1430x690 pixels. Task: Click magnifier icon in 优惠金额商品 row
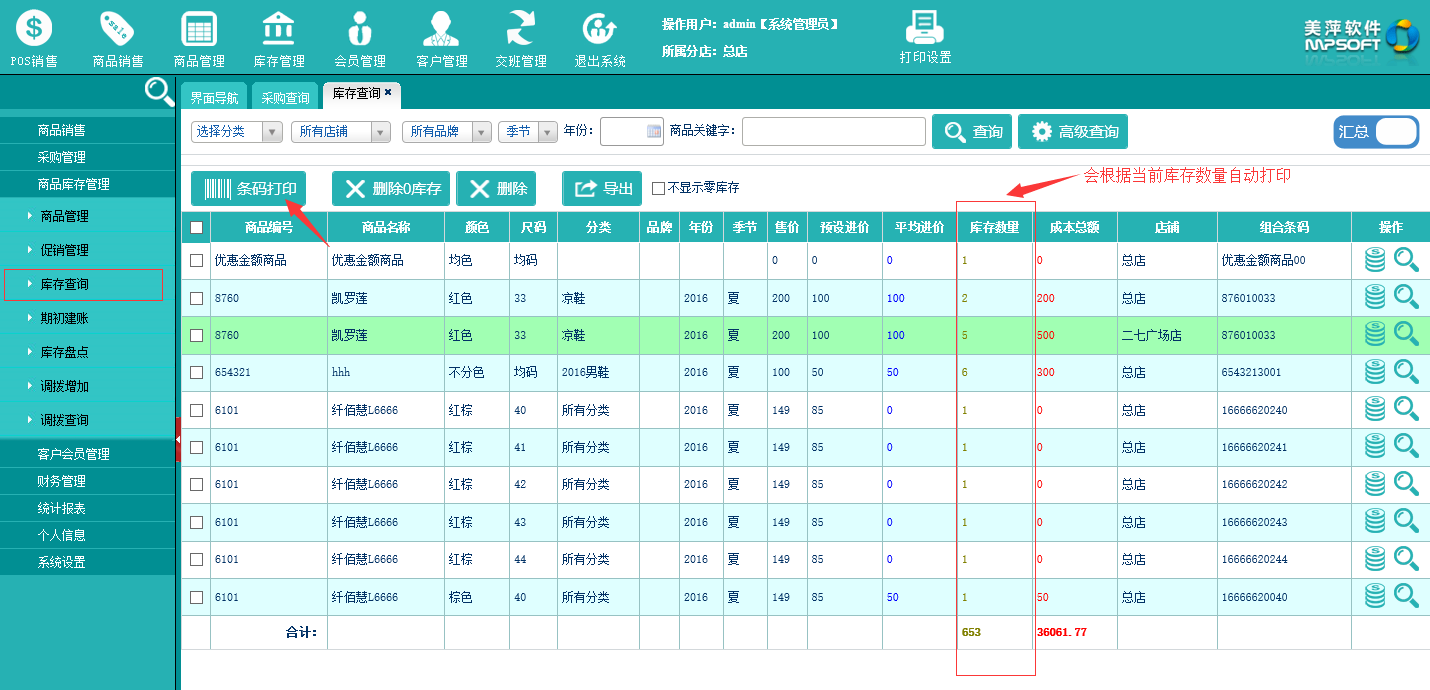tap(1407, 260)
